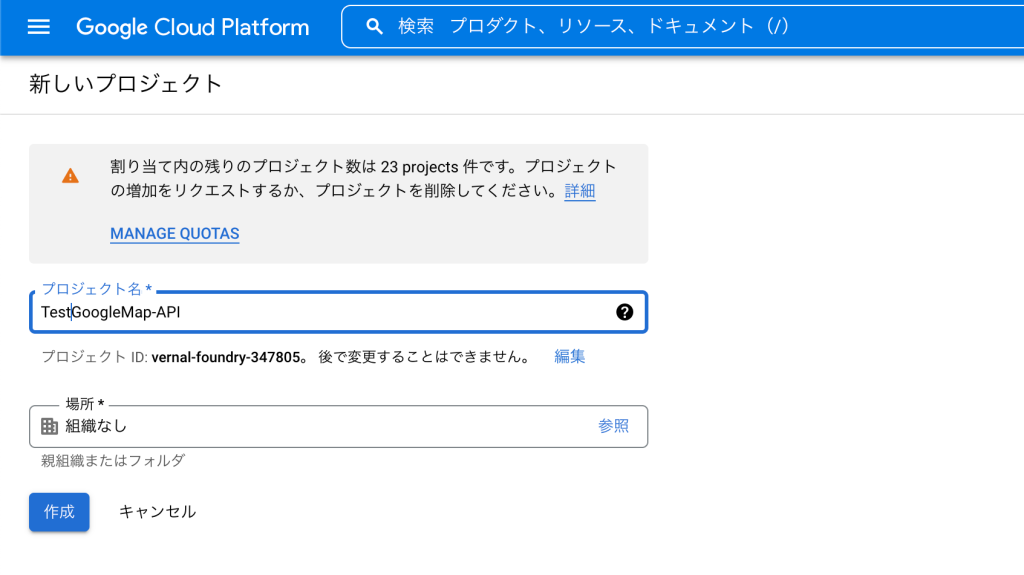Create the project with the 作成 button
The height and width of the screenshot is (575, 1024).
click(59, 512)
